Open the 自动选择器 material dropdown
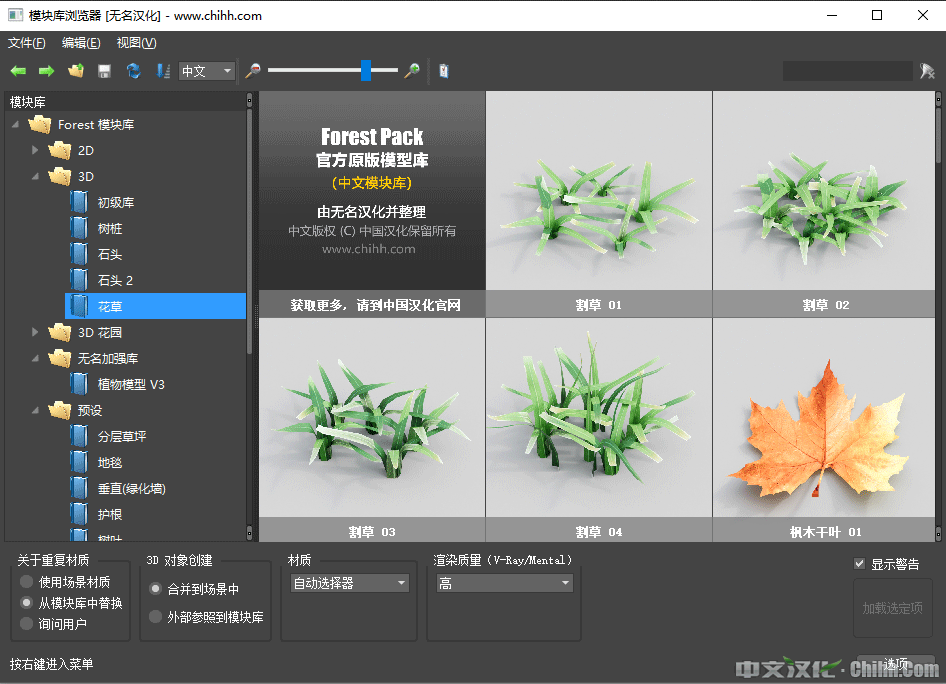The height and width of the screenshot is (684, 946). (349, 583)
